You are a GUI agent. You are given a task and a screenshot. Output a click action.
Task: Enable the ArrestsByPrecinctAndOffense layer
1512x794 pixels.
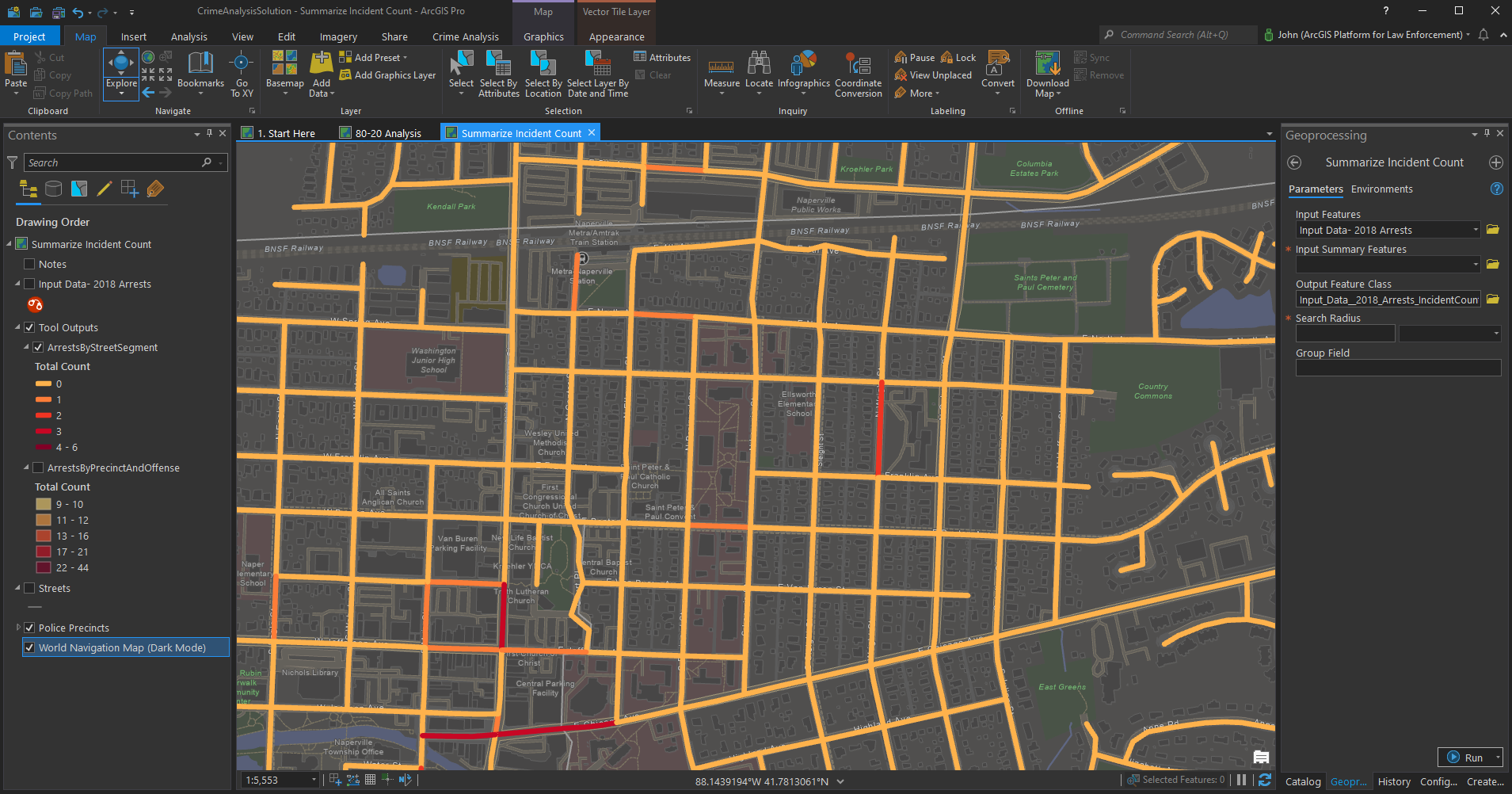tap(38, 468)
